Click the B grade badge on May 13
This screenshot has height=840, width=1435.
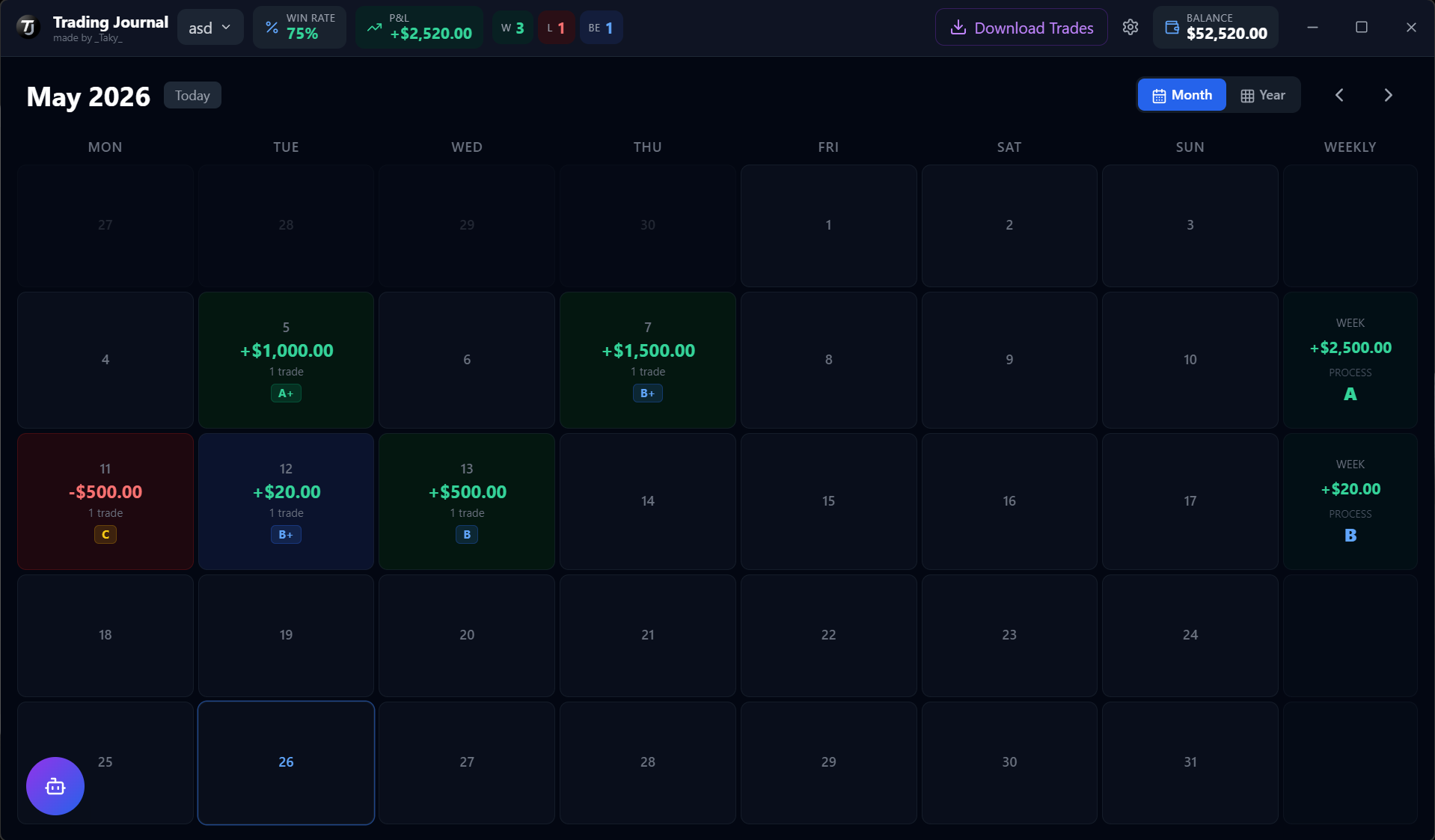[x=467, y=534]
